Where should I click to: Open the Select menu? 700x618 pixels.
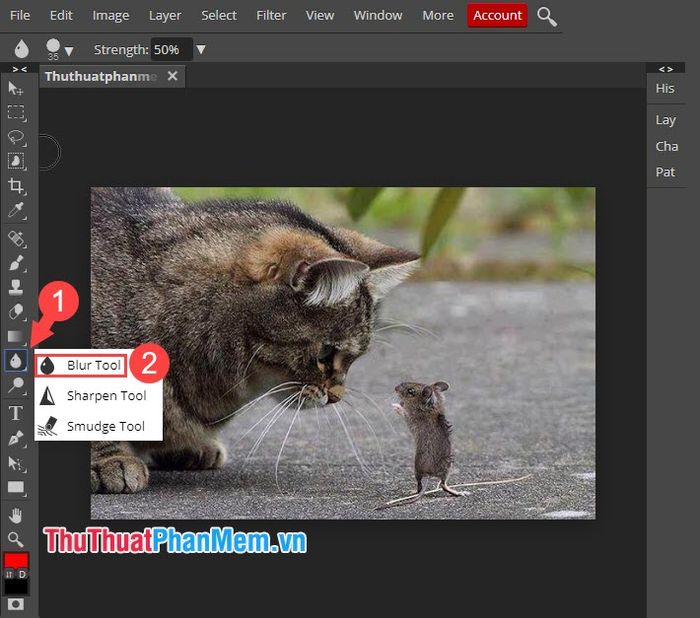(219, 16)
